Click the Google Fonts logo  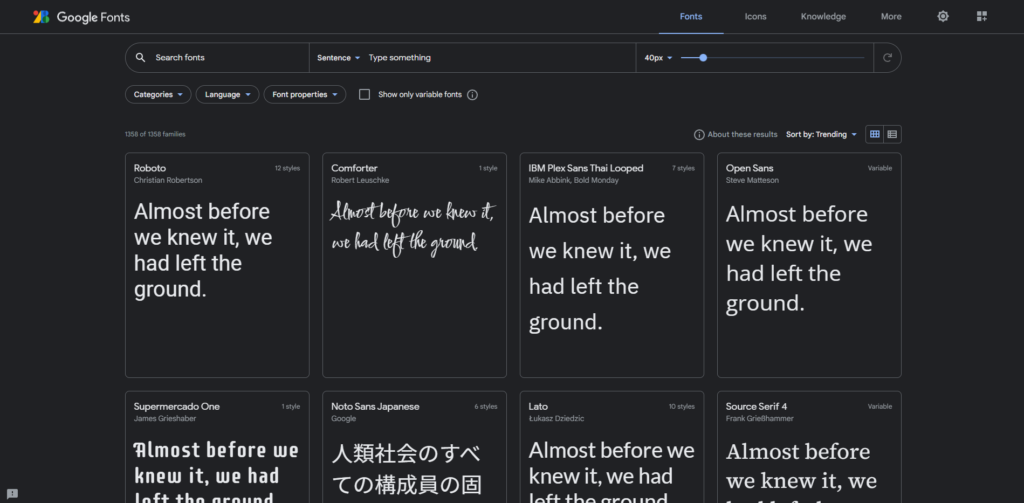[x=81, y=17]
